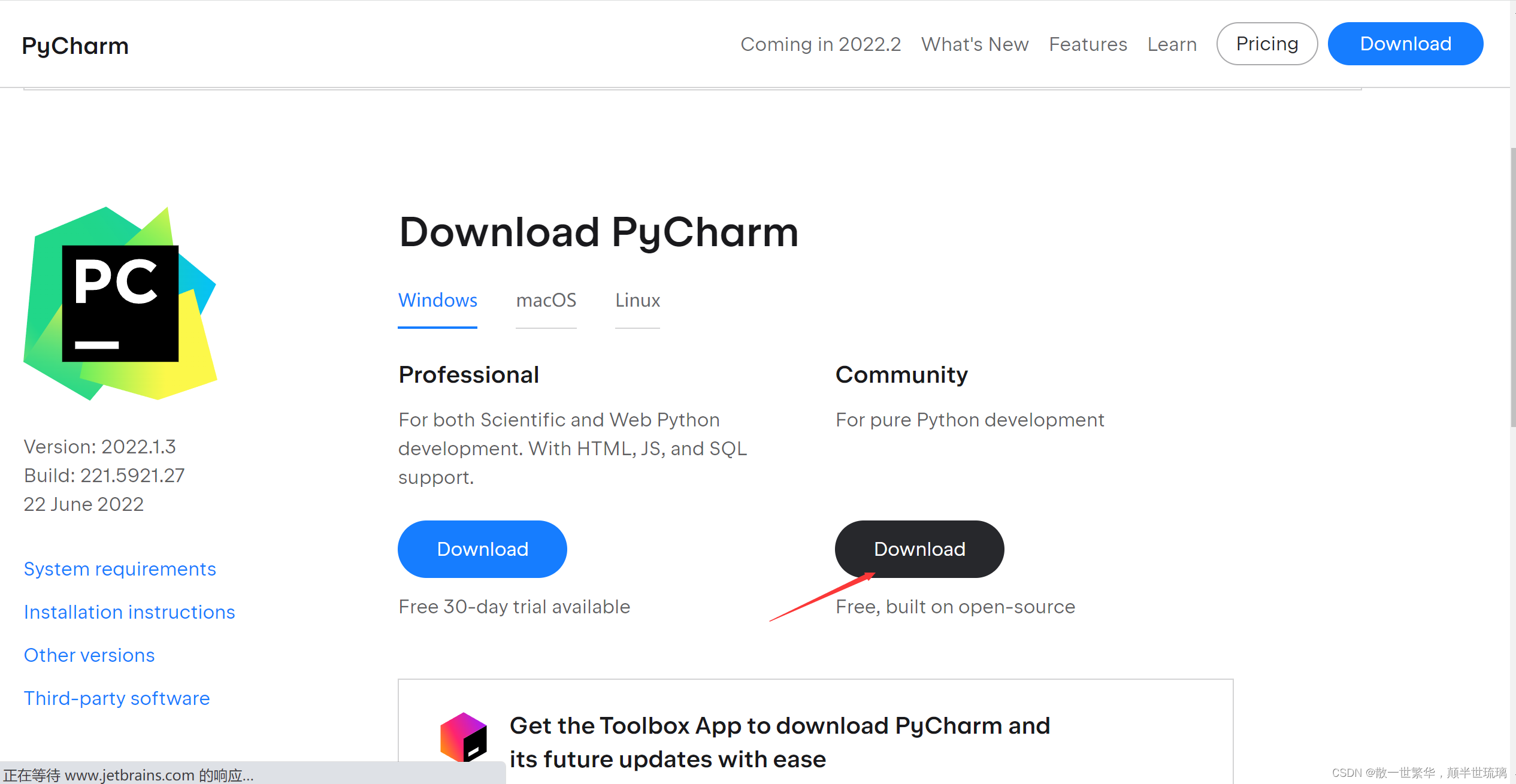1516x784 pixels.
Task: Click System requirements link
Action: [120, 568]
